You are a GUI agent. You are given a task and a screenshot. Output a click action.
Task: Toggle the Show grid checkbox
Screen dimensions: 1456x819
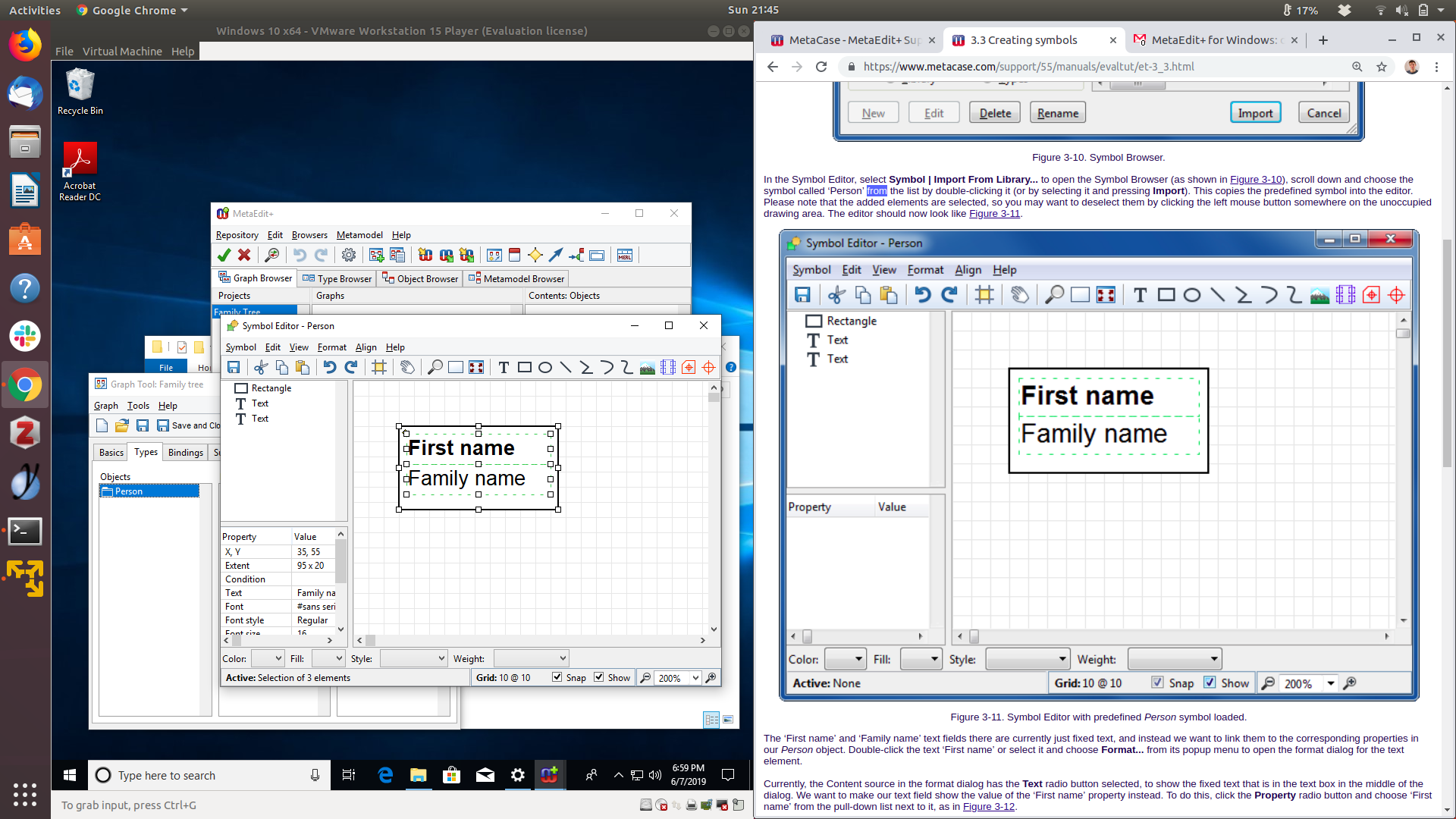tap(599, 677)
